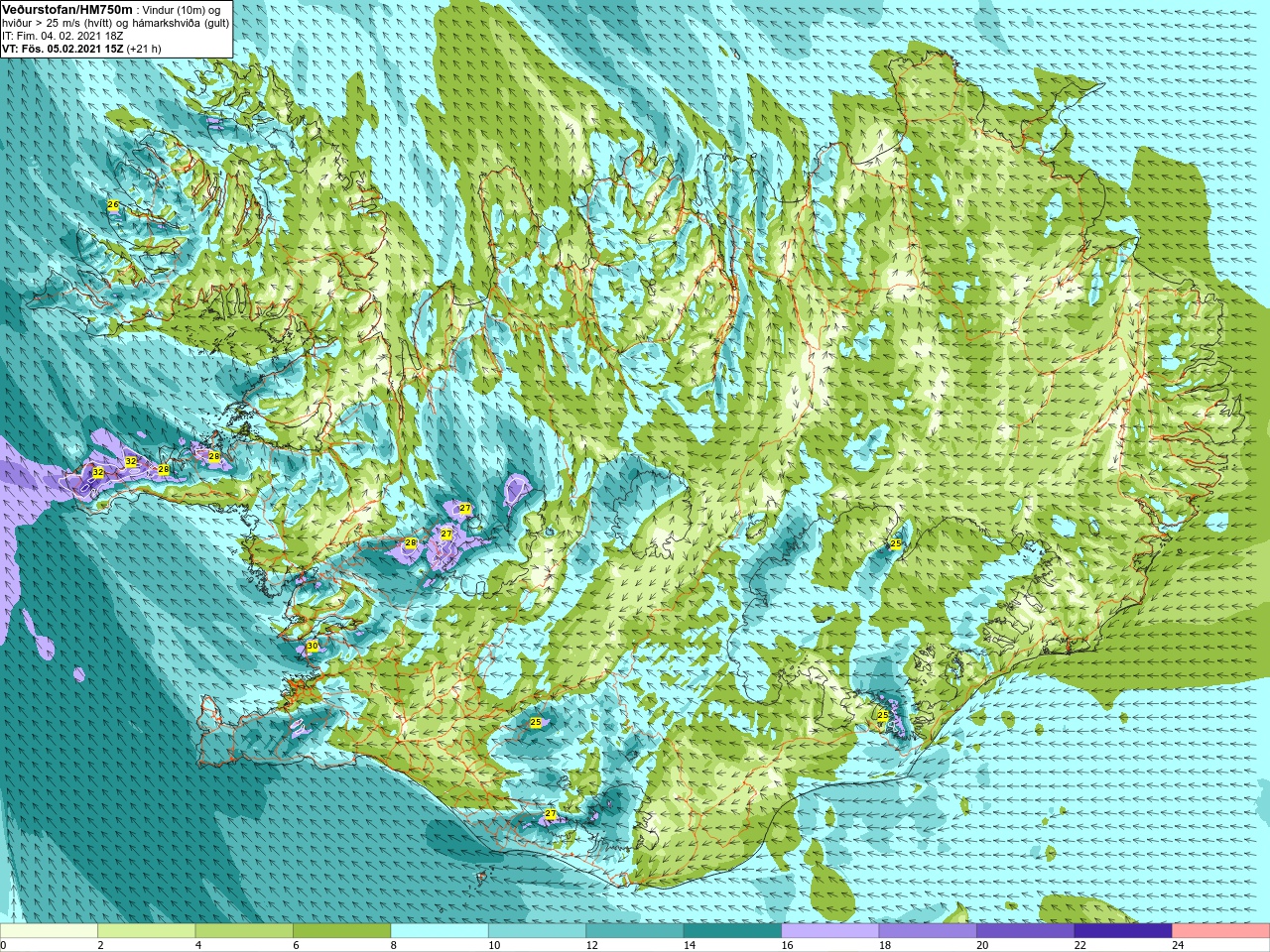Click the "IT: Fim. 04. 02. 2021 18Z" line

click(x=63, y=36)
